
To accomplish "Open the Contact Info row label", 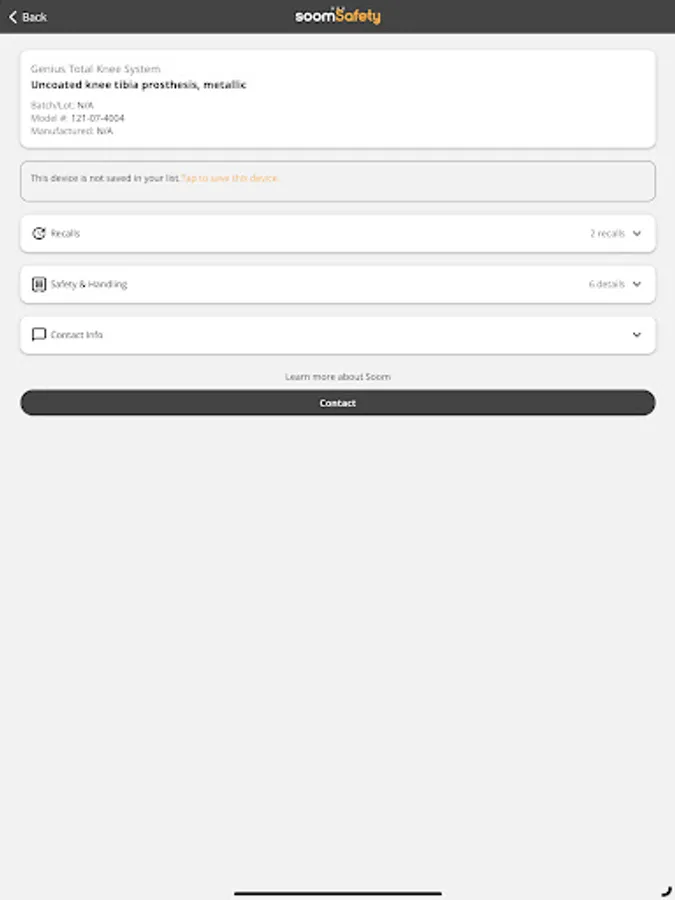I will click(76, 335).
